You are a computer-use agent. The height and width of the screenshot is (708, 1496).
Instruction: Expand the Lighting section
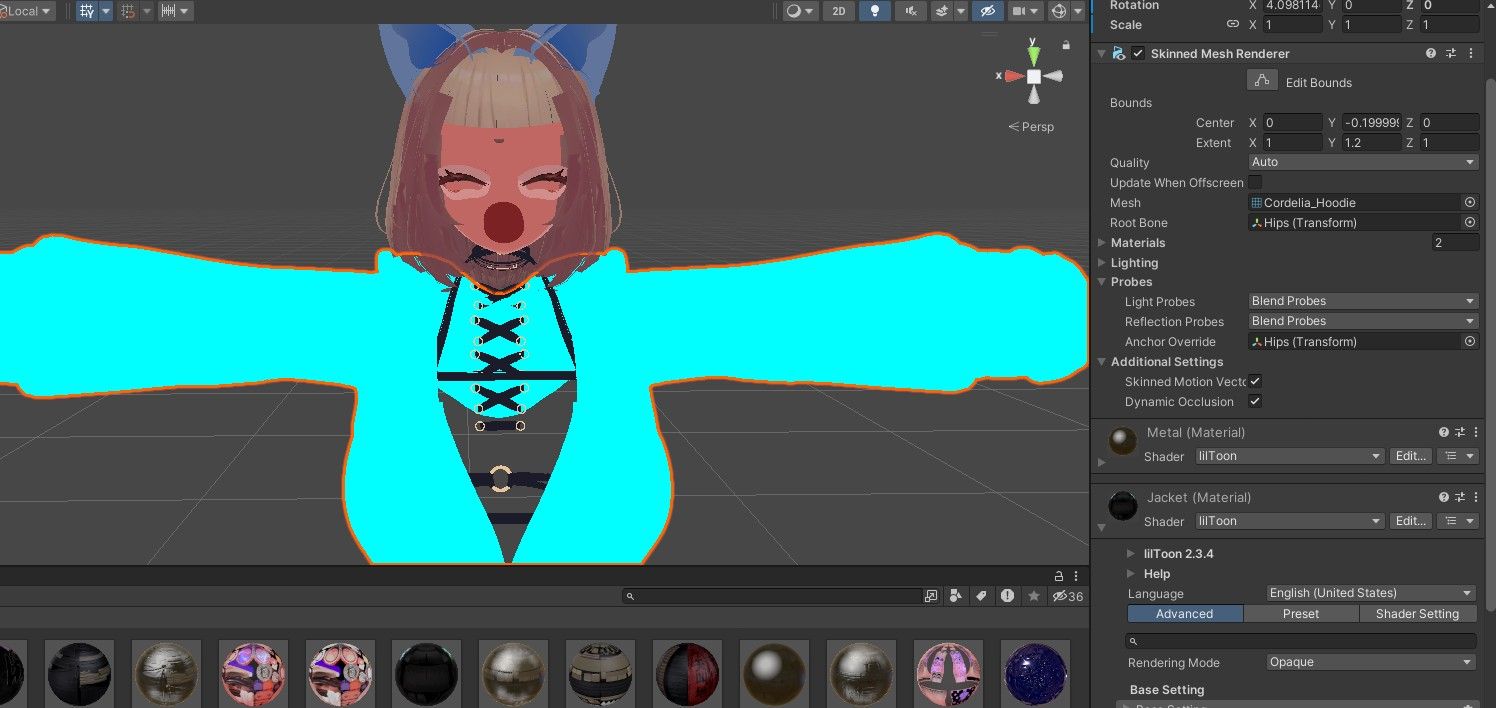1102,263
